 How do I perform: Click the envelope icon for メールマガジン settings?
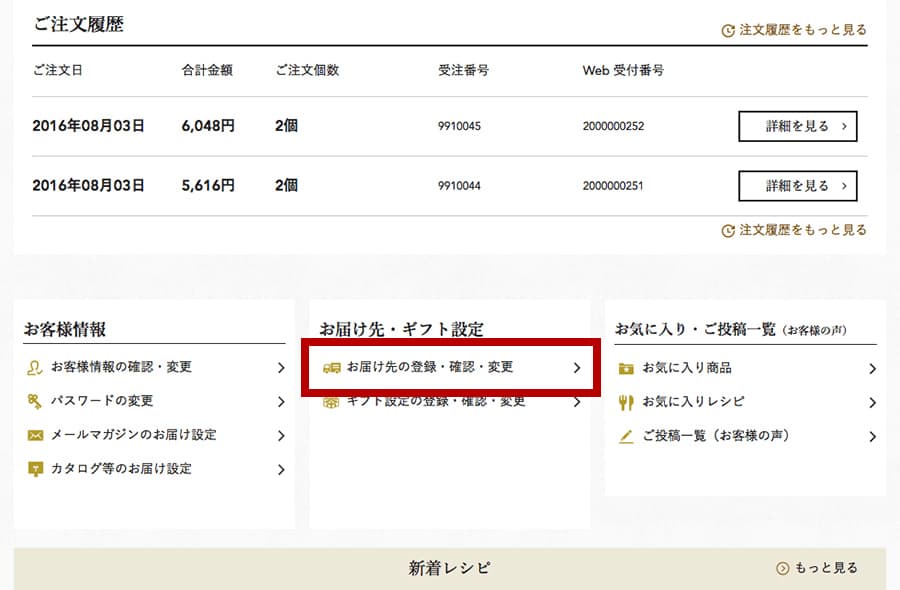click(x=34, y=435)
